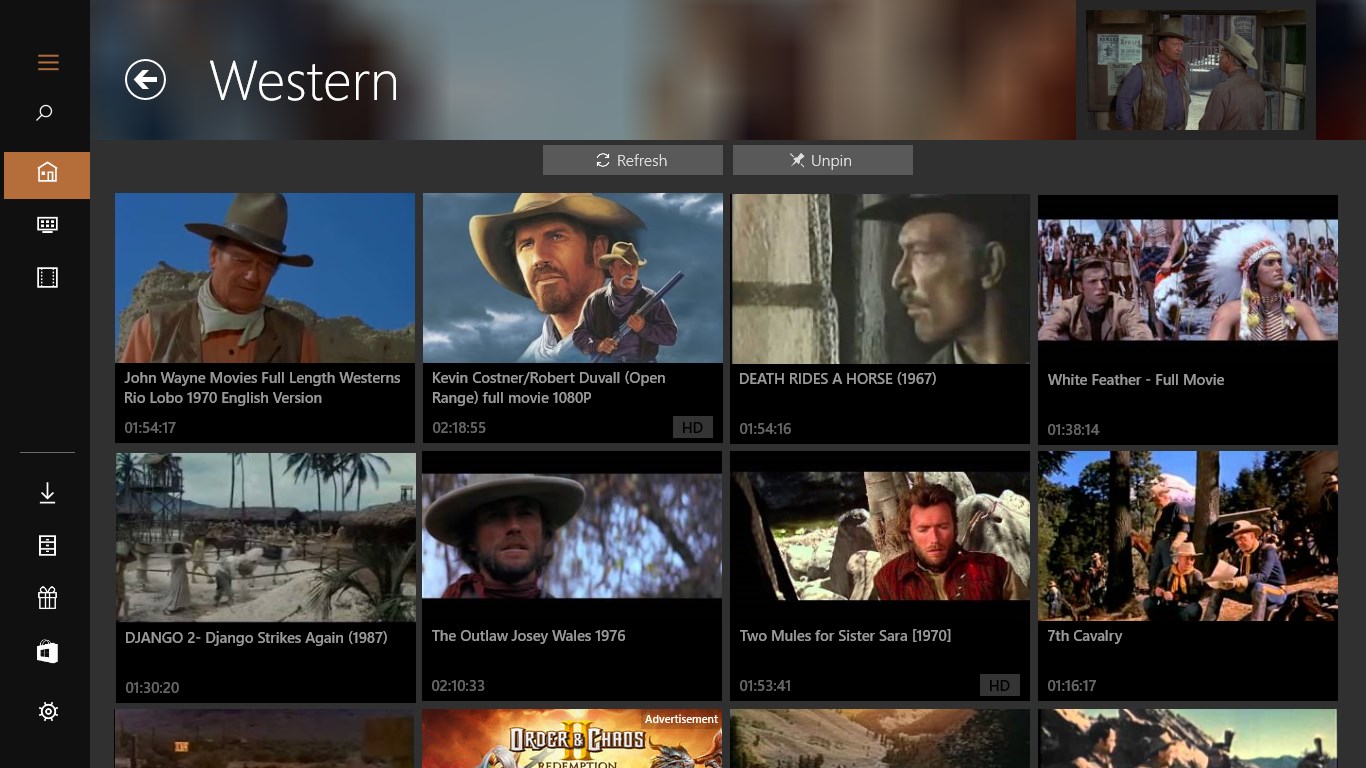The width and height of the screenshot is (1366, 768).
Task: Unpin the Western category
Action: (x=822, y=160)
